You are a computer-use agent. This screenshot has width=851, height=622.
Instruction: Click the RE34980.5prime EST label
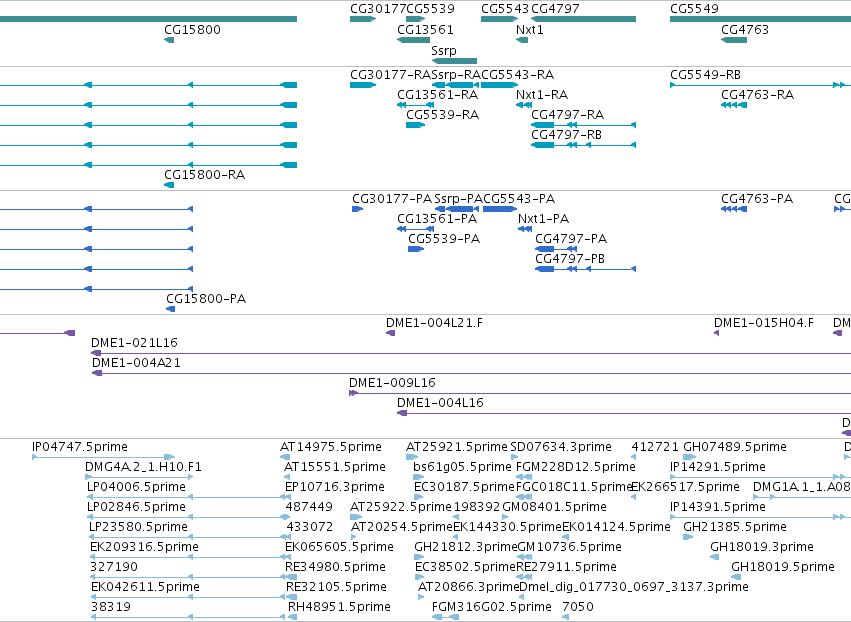point(336,568)
